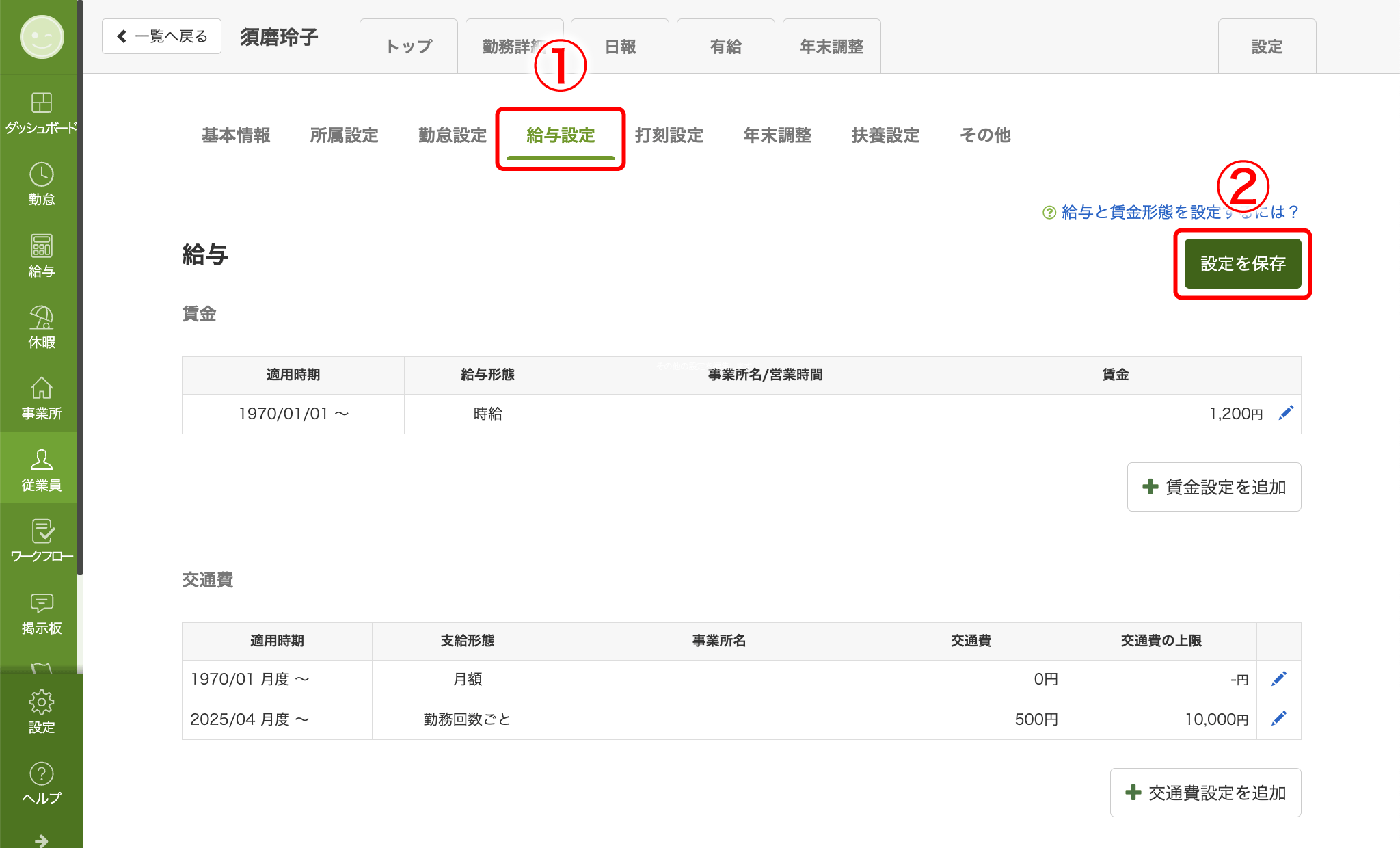Image resolution: width=1400 pixels, height=848 pixels.
Task: Click the 賃金設定を追加 button
Action: click(1213, 487)
